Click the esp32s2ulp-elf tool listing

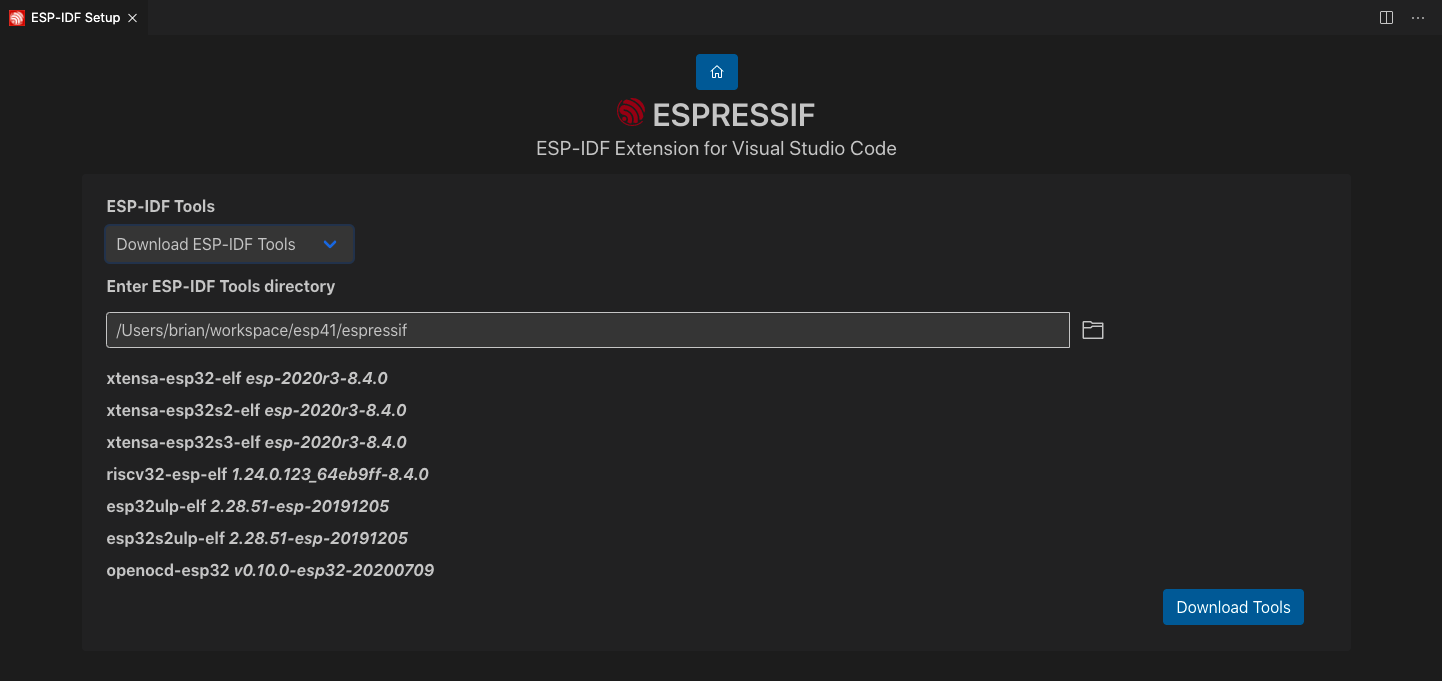257,538
